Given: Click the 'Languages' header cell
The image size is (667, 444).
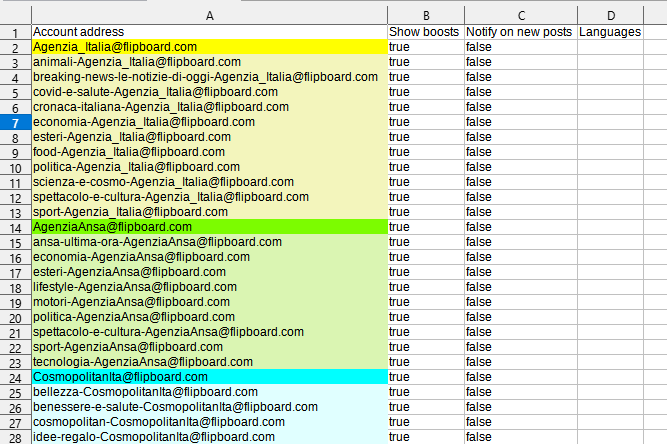Looking at the screenshot, I should pyautogui.click(x=610, y=32).
